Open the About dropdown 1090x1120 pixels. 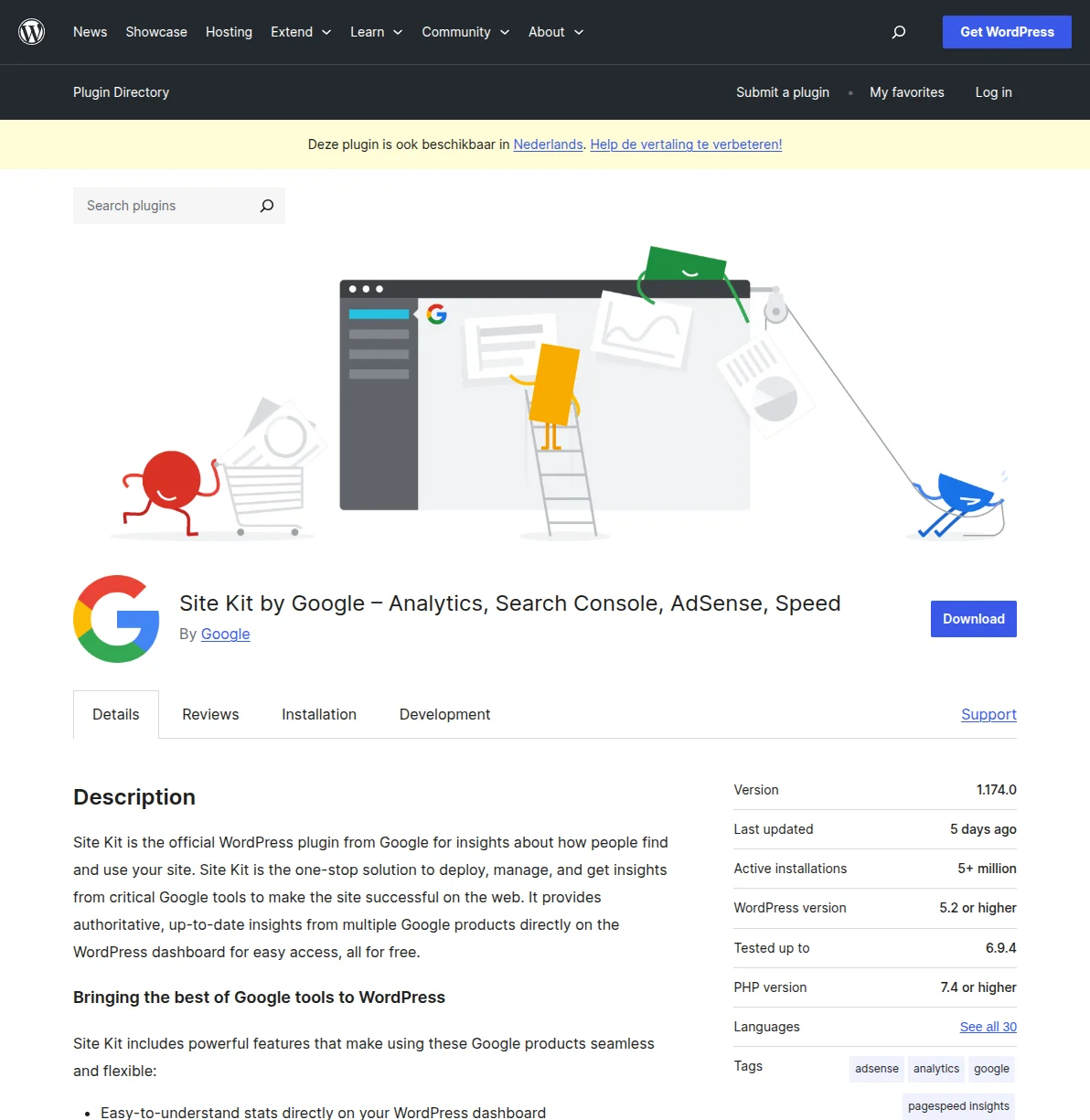(x=555, y=32)
